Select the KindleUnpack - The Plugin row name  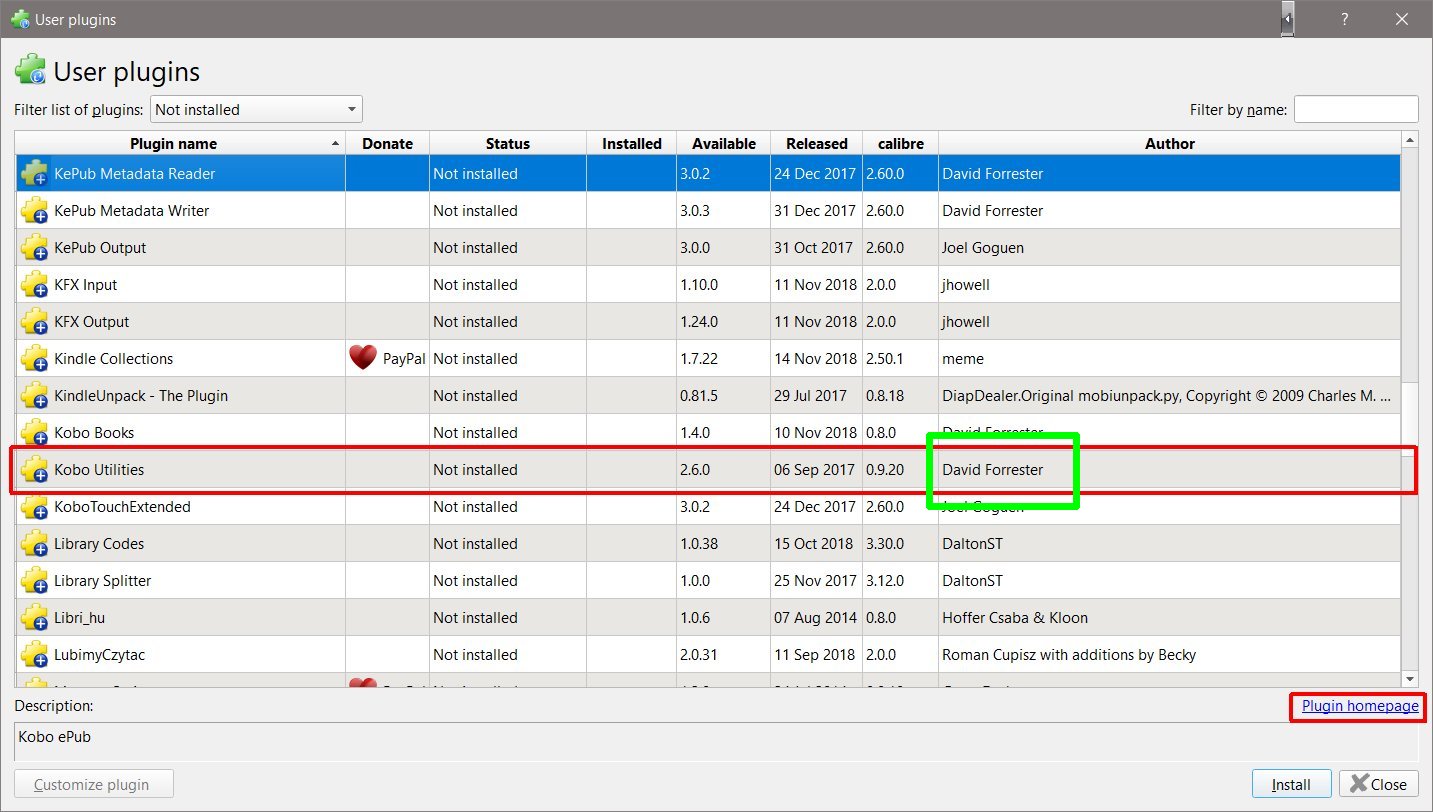[x=141, y=395]
